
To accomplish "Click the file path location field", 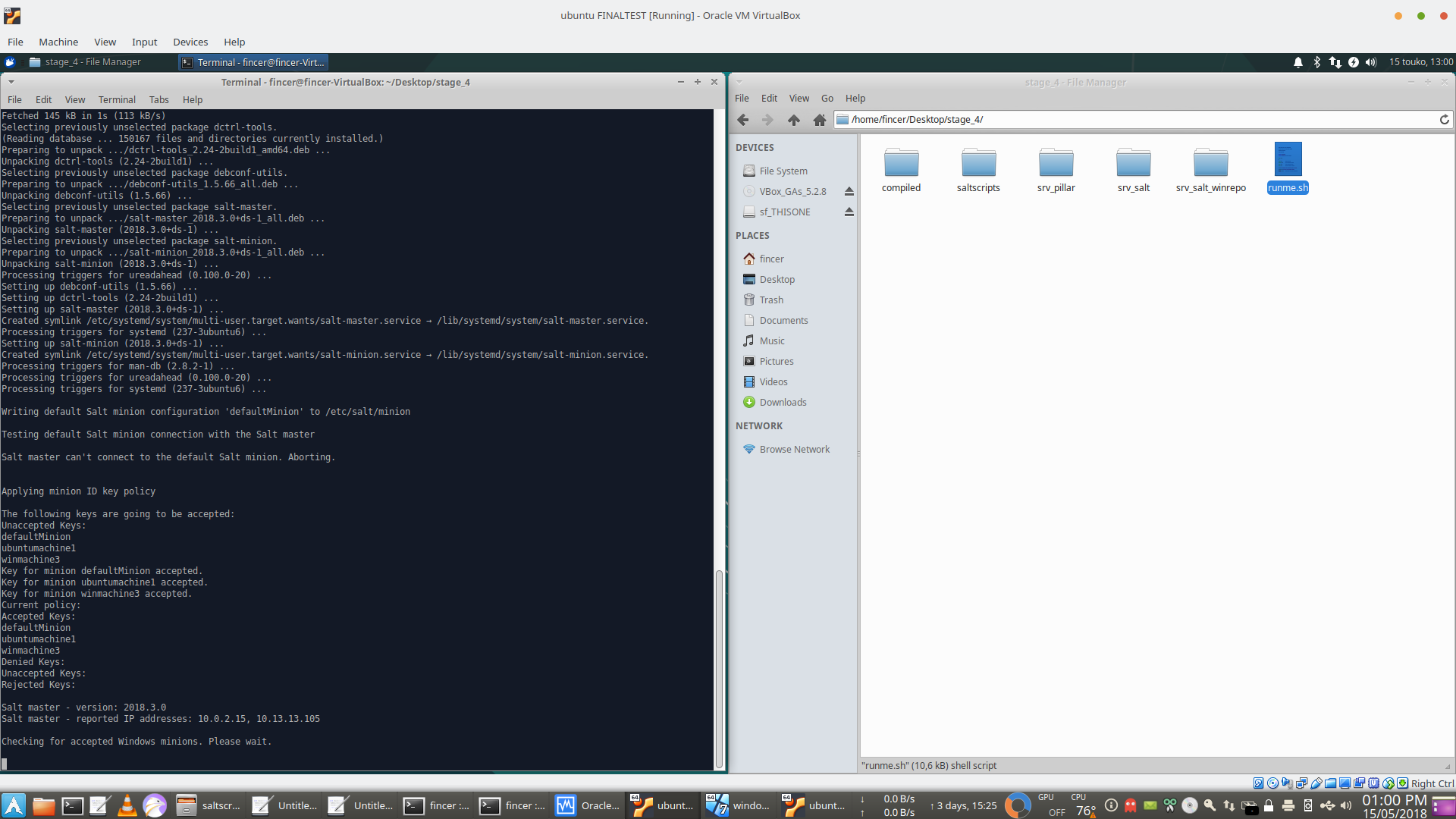I will pos(1137,120).
